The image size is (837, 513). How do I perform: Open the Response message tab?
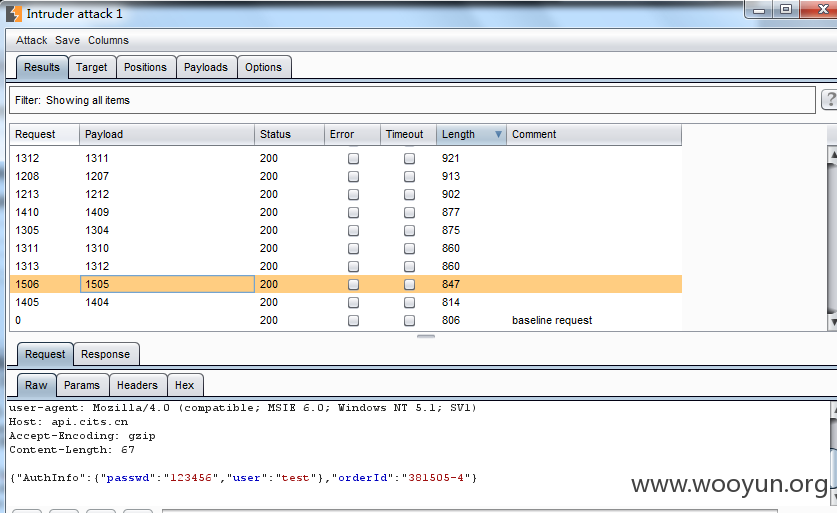106,354
